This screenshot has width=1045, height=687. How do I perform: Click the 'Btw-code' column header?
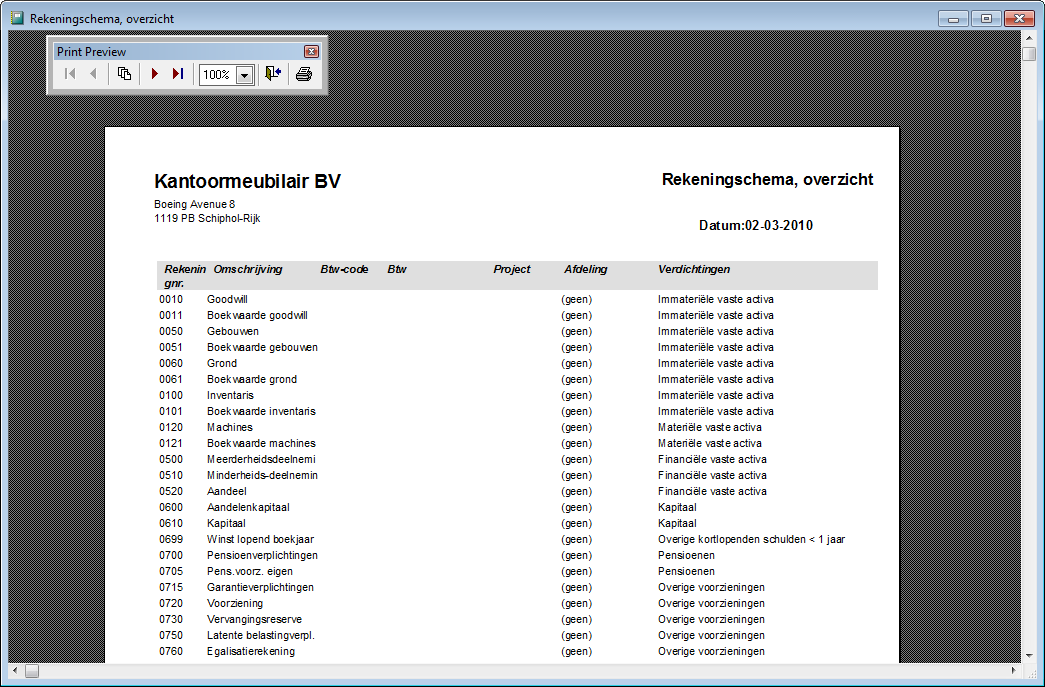pos(345,269)
